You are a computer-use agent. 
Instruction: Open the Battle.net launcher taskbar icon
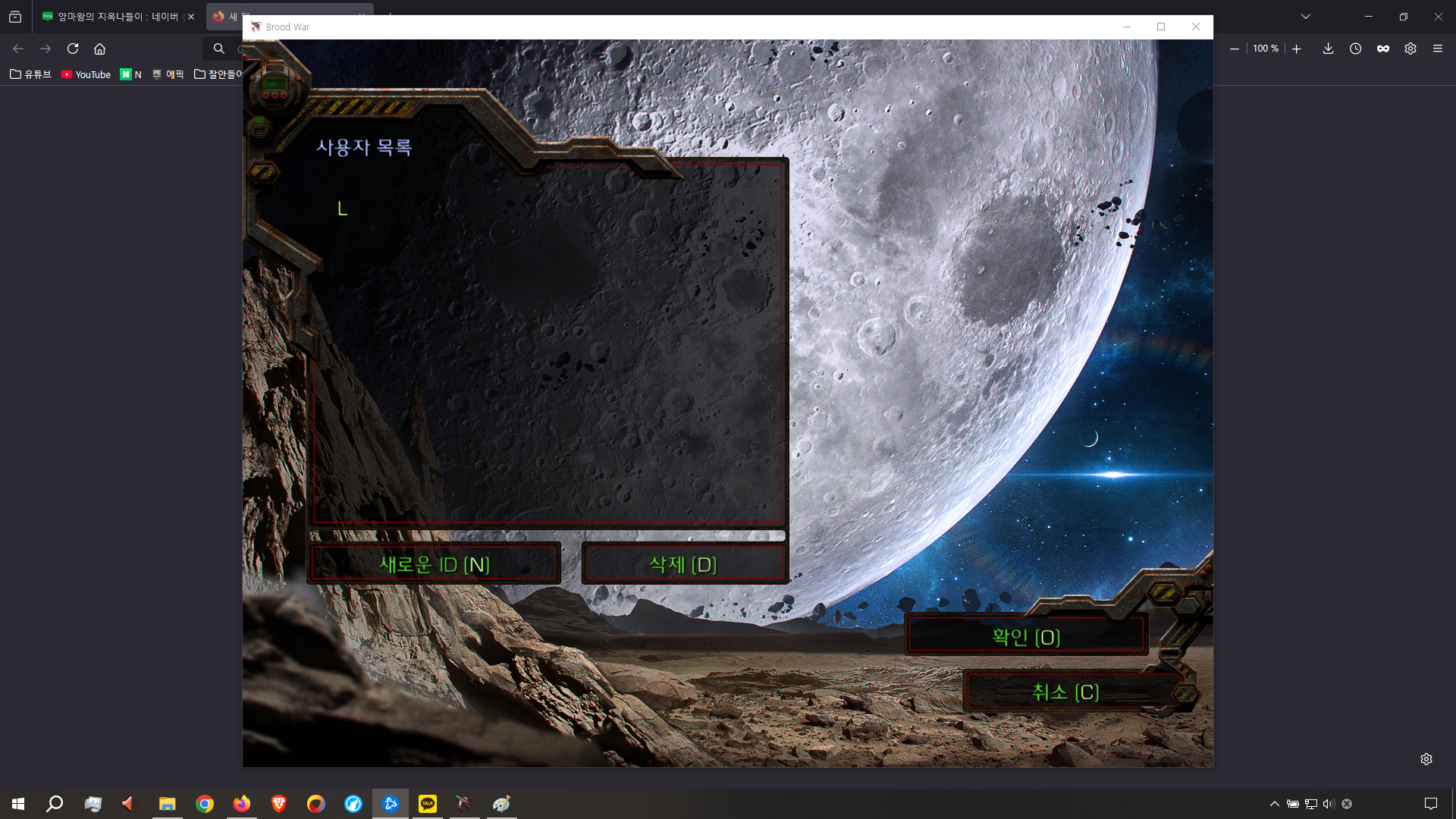(x=391, y=804)
